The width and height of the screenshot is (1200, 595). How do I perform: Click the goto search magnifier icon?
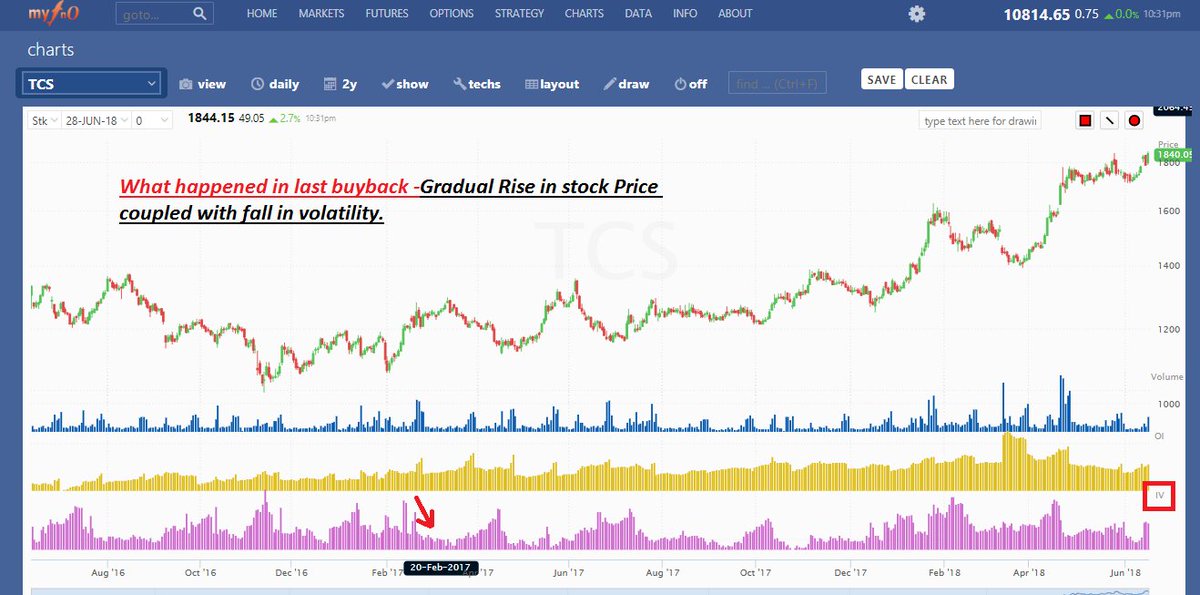click(x=201, y=14)
